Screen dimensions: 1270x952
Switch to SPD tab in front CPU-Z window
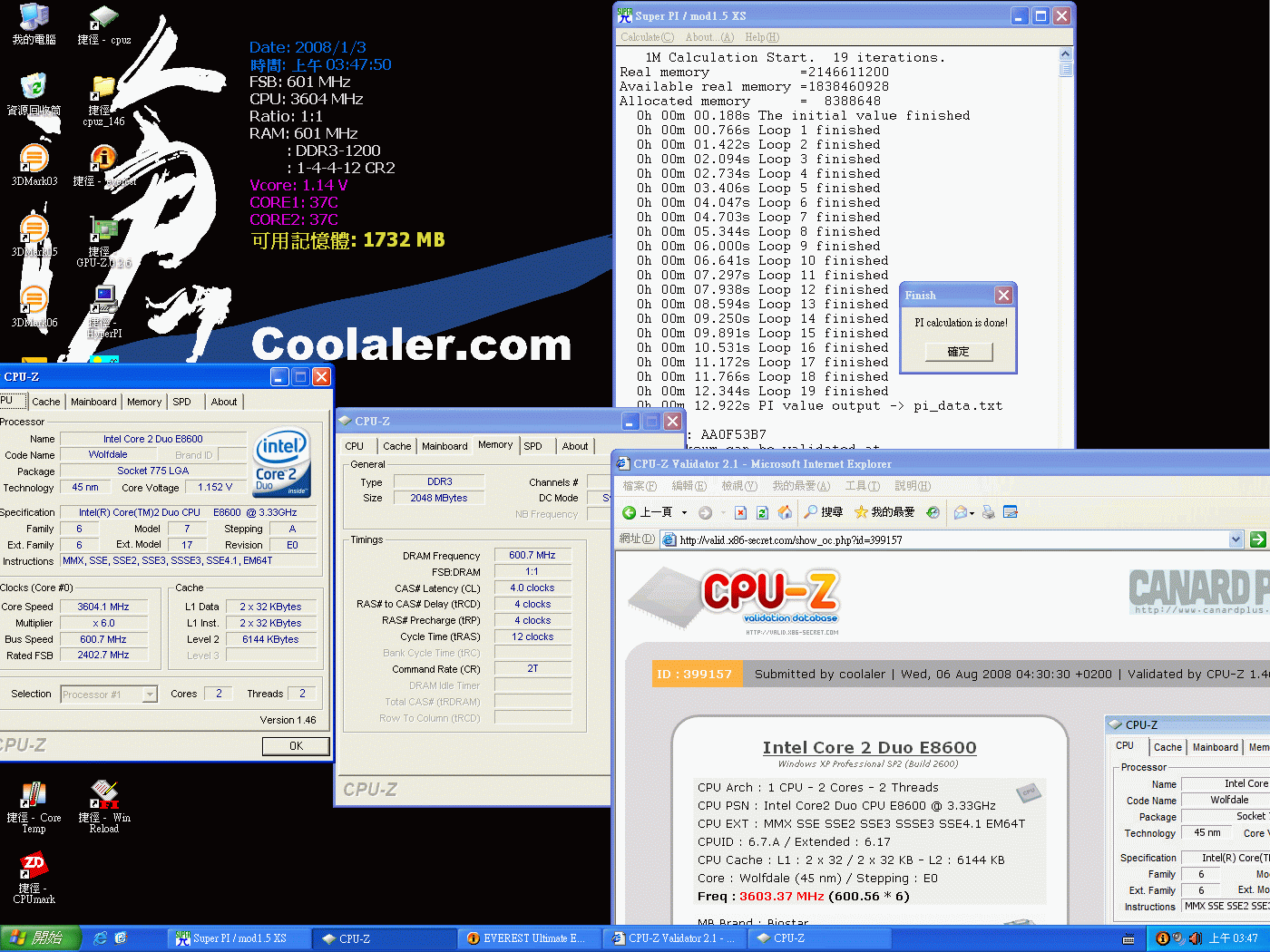[182, 402]
